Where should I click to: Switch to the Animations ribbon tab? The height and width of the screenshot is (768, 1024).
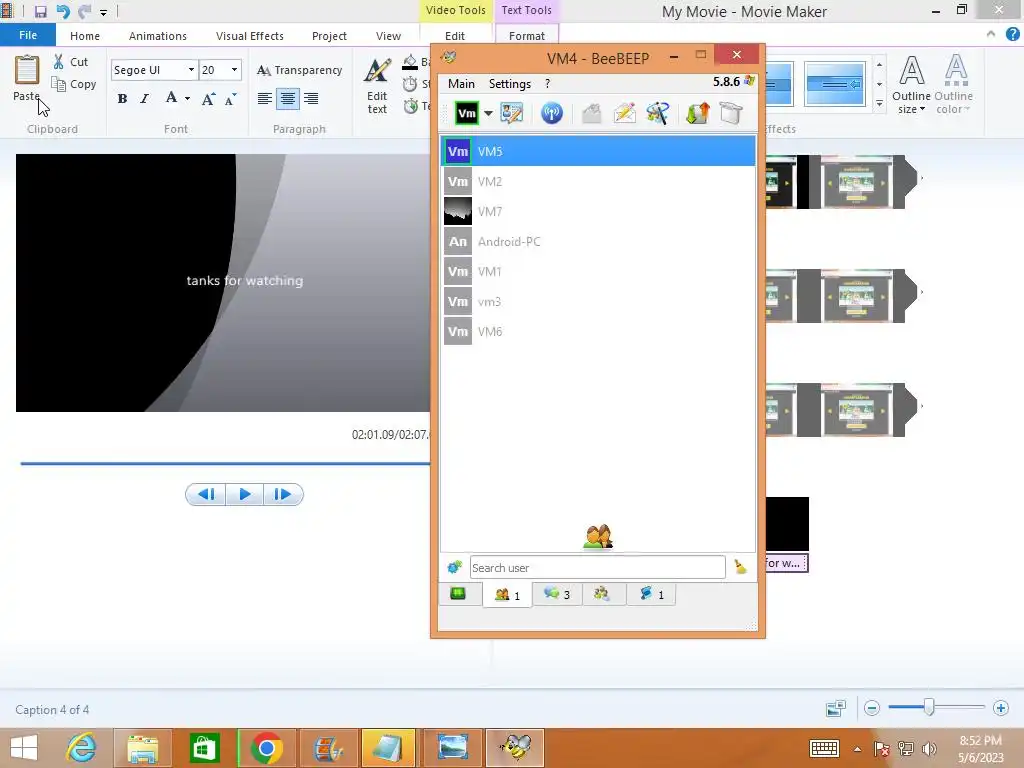pos(157,36)
